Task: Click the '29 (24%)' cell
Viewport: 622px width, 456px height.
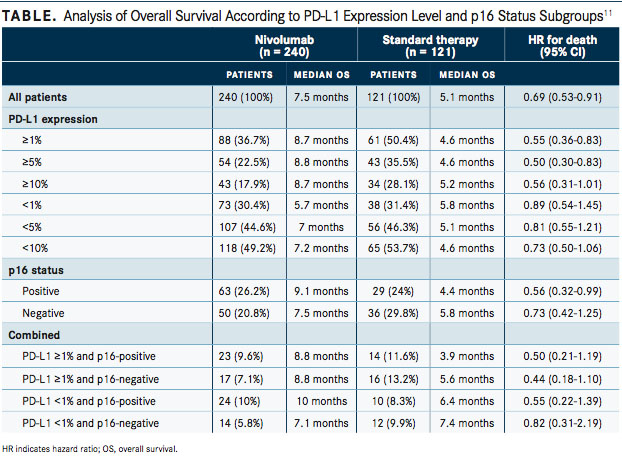Action: [x=393, y=291]
